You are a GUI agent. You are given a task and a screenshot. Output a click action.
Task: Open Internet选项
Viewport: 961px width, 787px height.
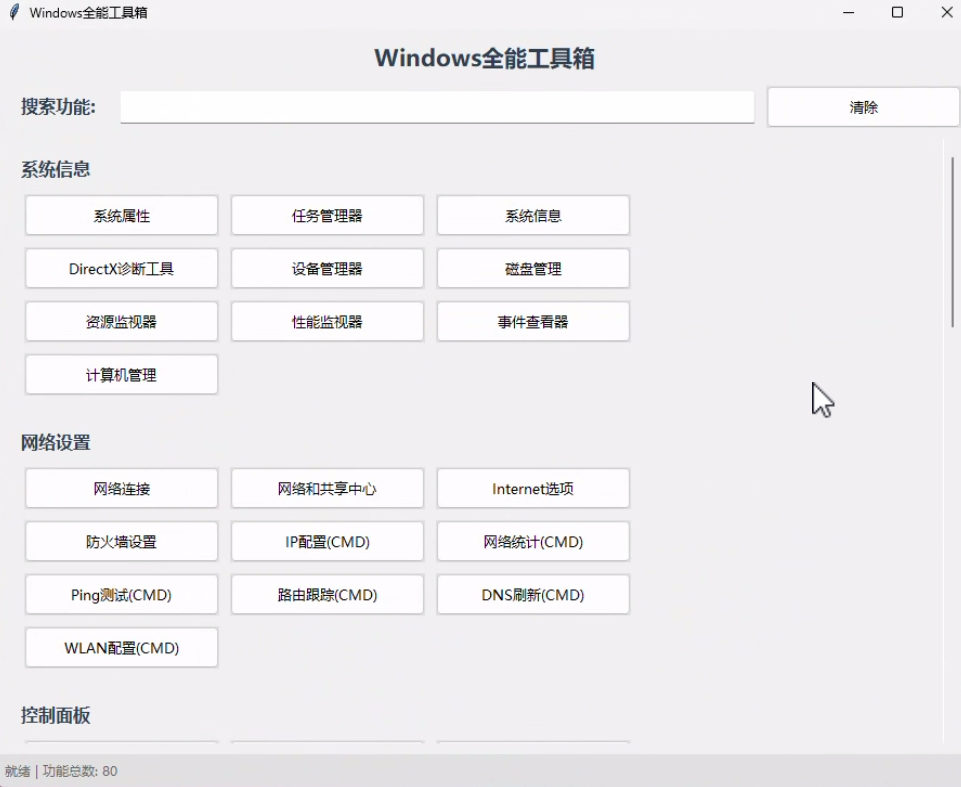pos(533,489)
